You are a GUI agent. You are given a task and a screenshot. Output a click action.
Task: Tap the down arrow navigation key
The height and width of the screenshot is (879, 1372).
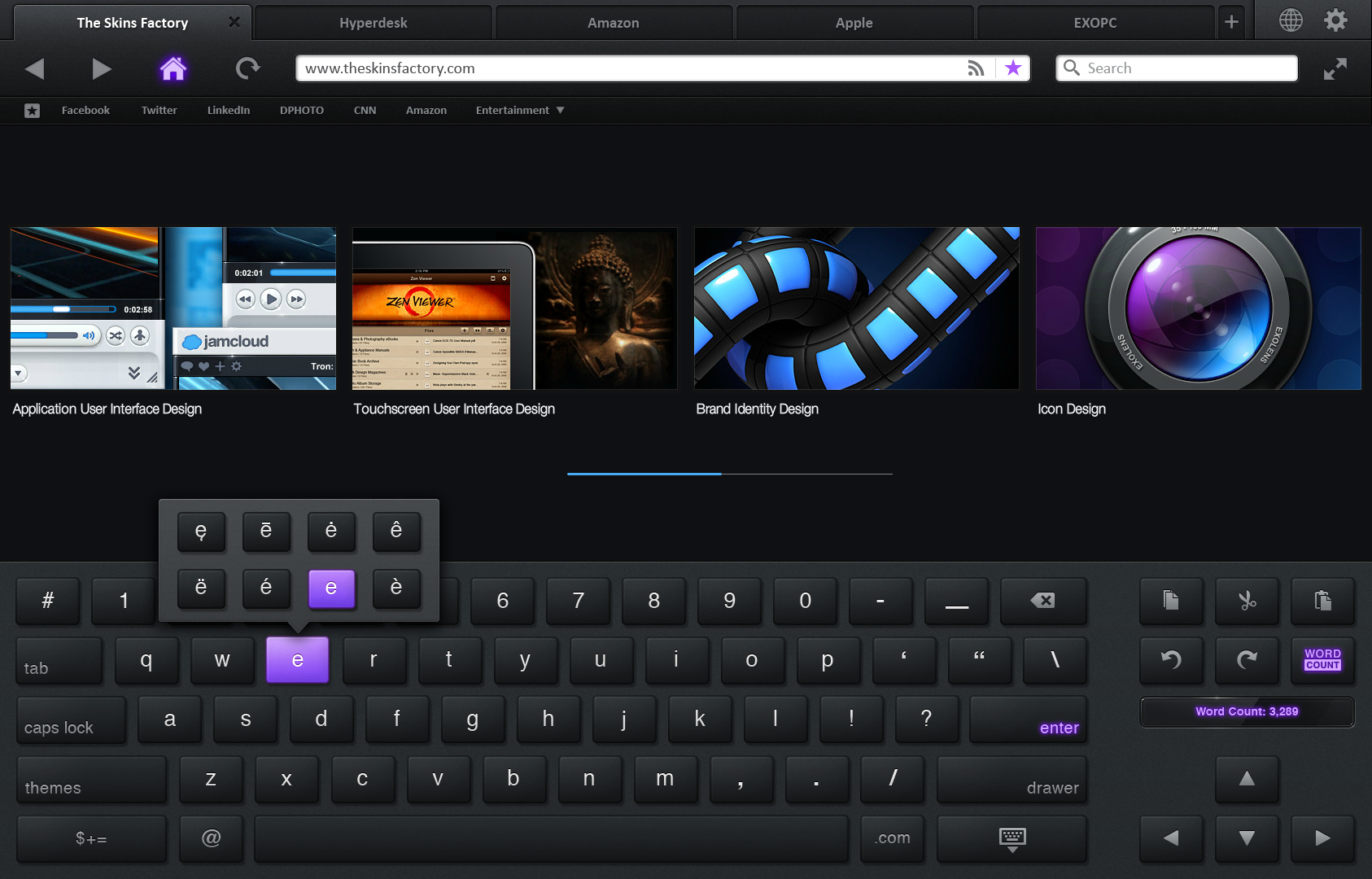[1247, 838]
